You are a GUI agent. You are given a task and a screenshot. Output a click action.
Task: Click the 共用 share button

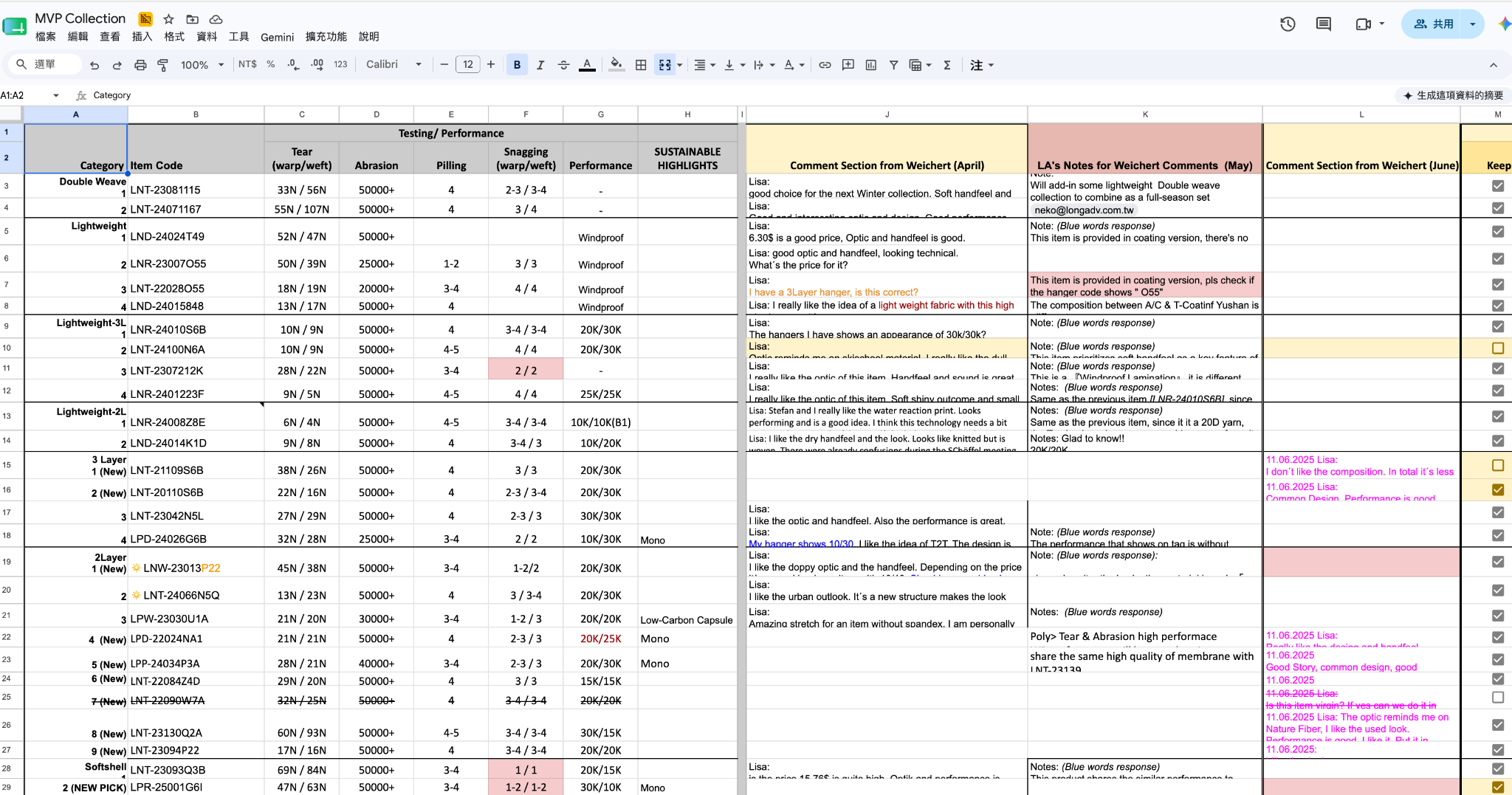[x=1433, y=24]
